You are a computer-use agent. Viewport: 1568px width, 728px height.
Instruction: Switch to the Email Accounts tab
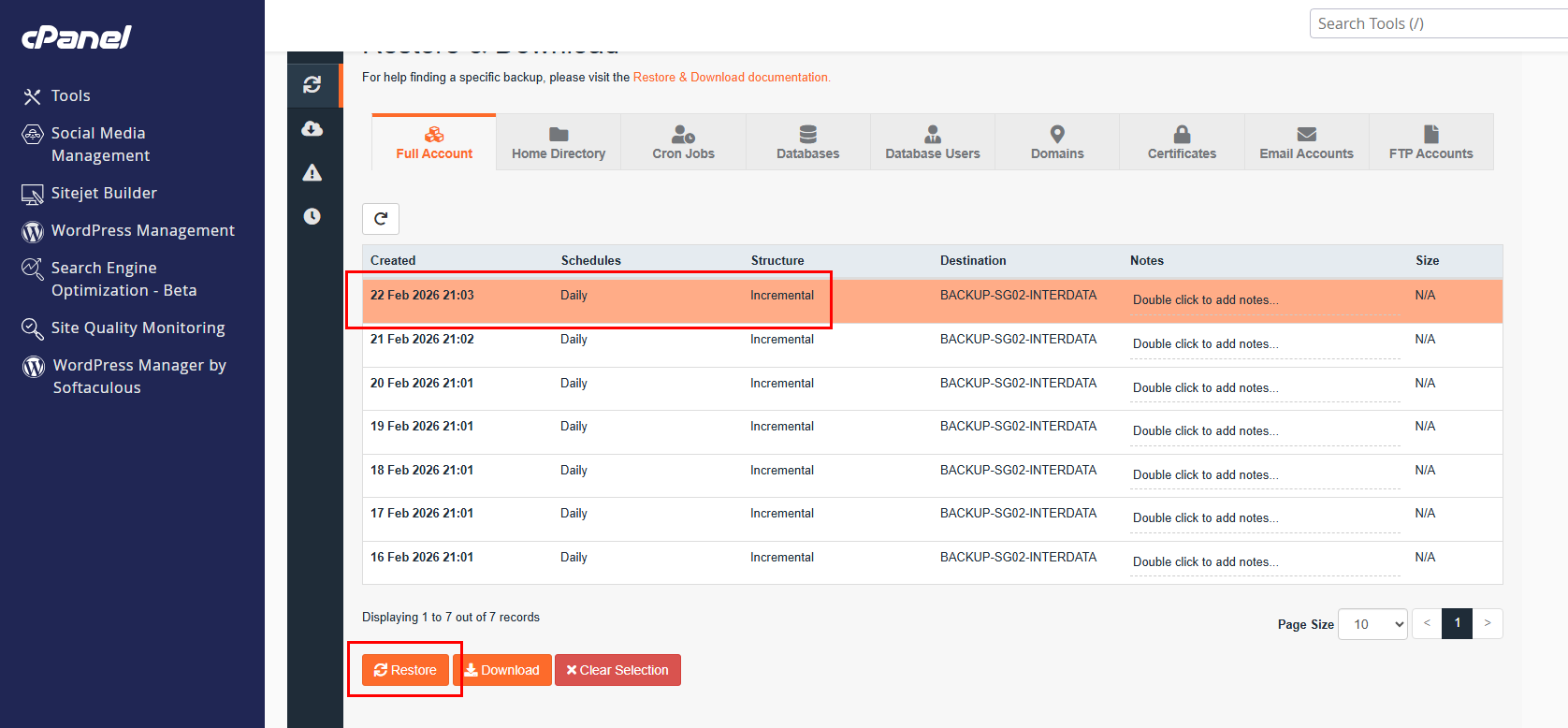pyautogui.click(x=1306, y=142)
